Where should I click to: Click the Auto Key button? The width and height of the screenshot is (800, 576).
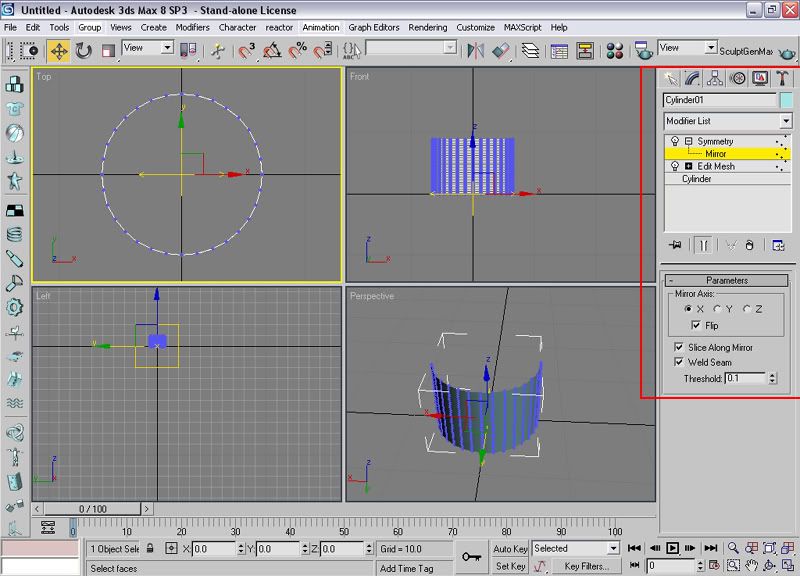[510, 549]
